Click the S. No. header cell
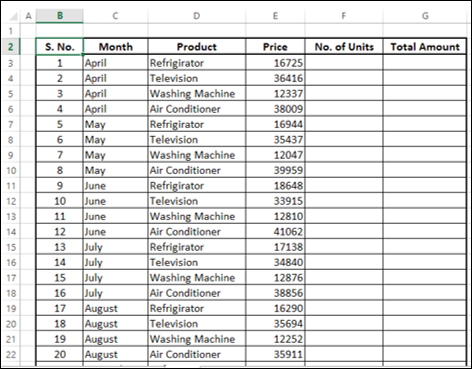The image size is (472, 369). pyautogui.click(x=60, y=47)
